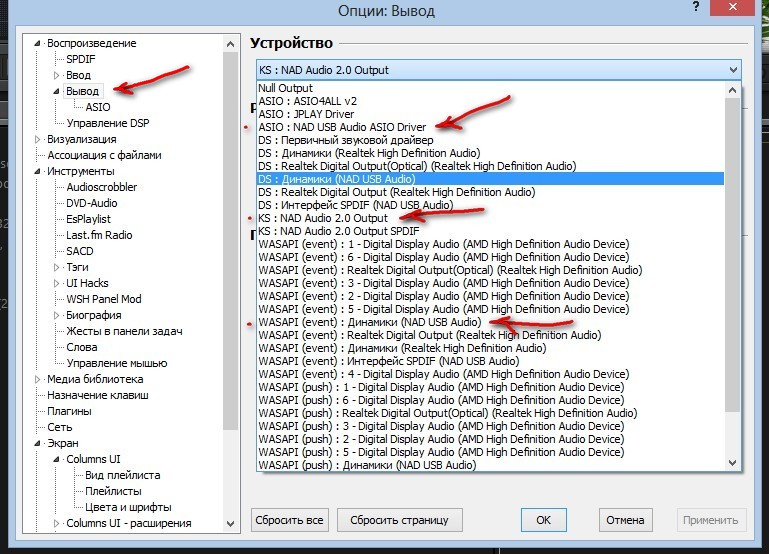Click the down arrow of device list scrollbar
Viewport: 769px width, 554px height.
[733, 463]
